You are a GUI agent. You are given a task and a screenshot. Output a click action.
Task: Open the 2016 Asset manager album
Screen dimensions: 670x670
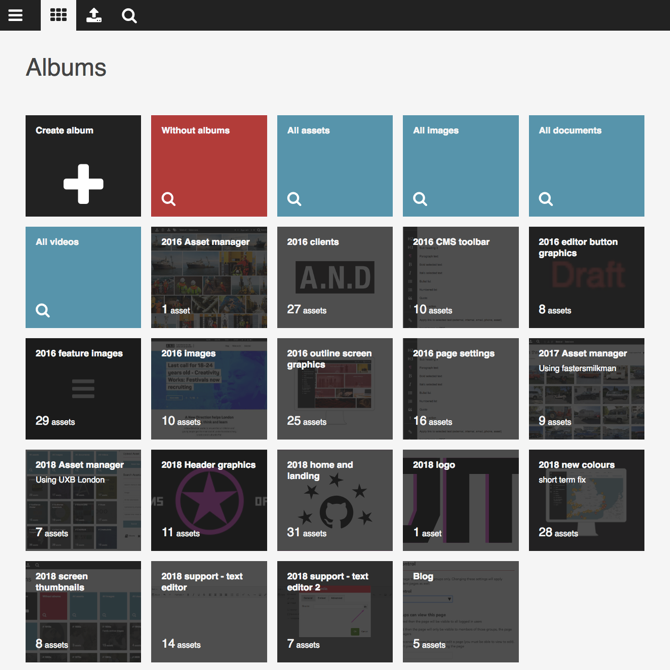209,277
